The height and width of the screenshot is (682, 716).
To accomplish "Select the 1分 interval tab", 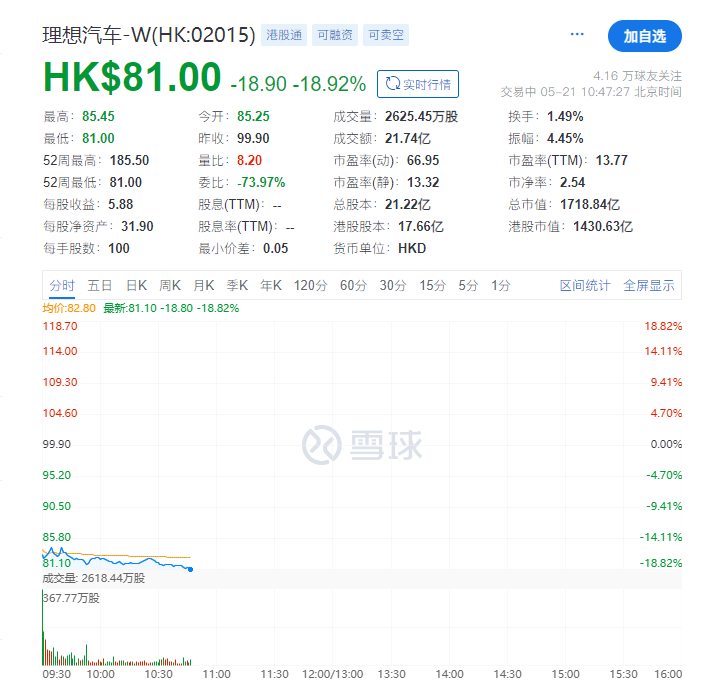I will click(x=500, y=286).
